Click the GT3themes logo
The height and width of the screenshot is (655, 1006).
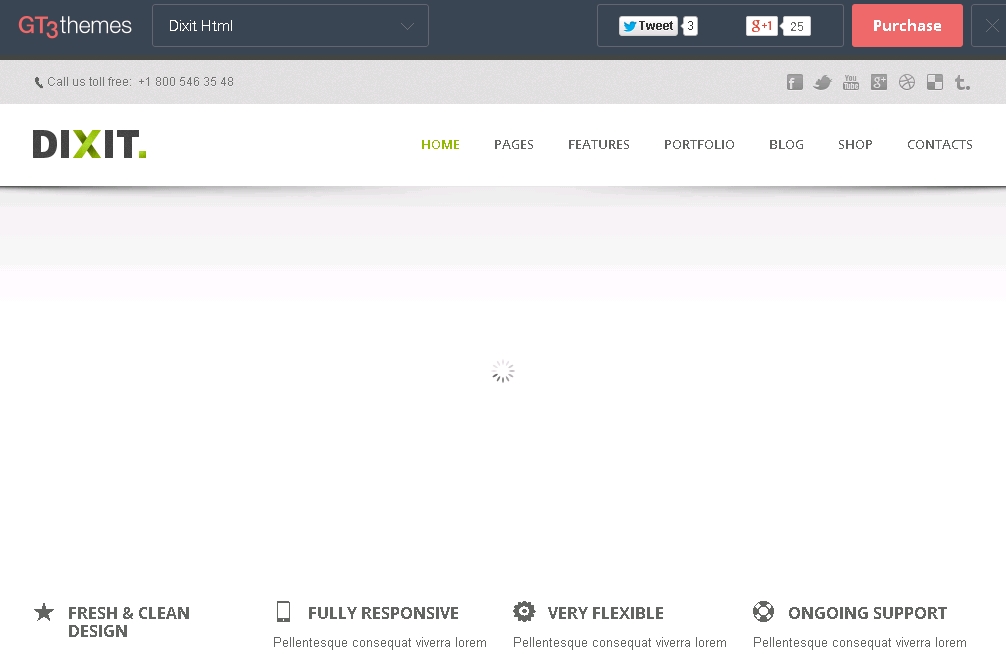coord(75,26)
